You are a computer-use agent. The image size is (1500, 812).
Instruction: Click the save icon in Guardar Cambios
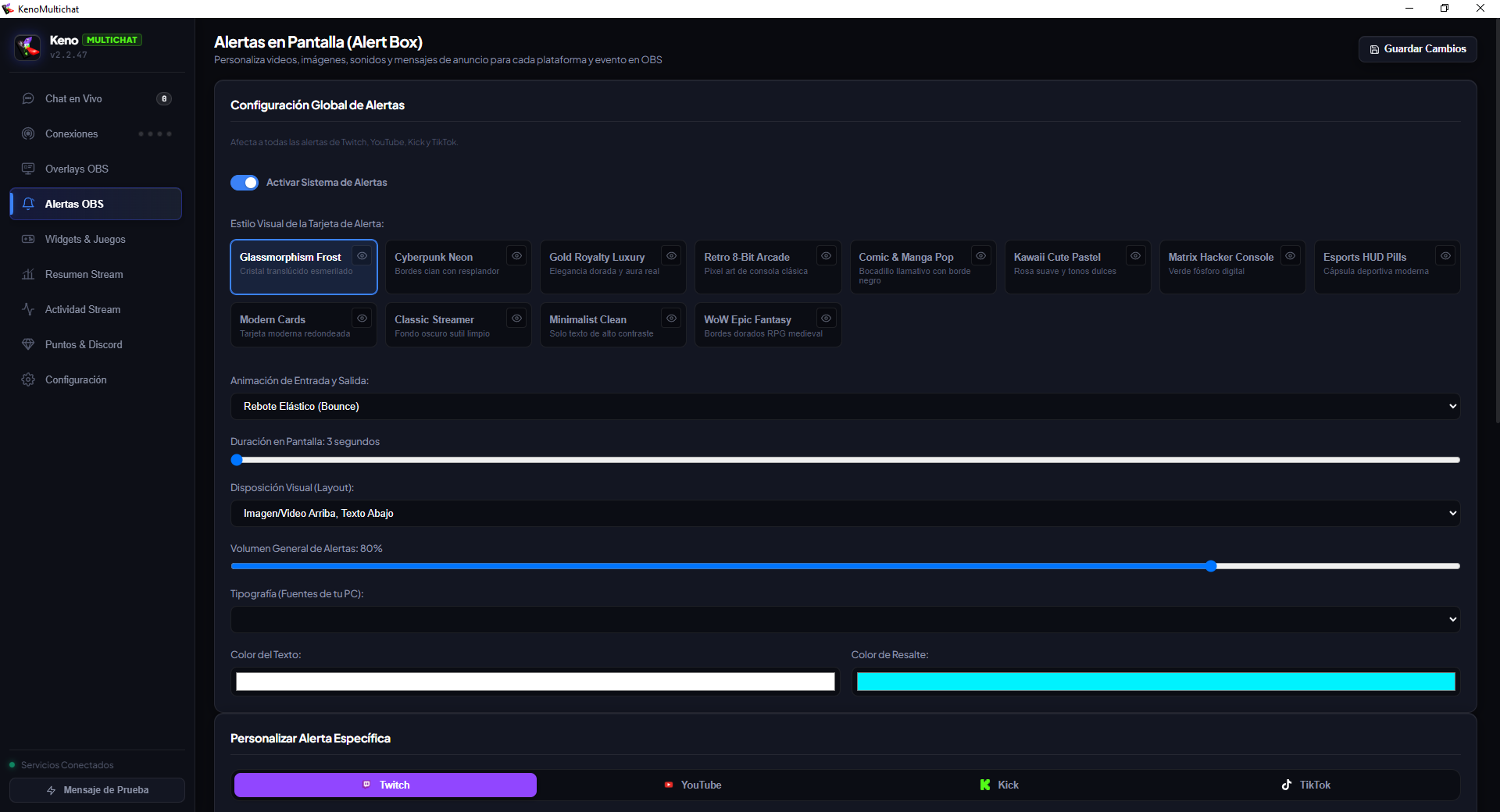coord(1374,49)
